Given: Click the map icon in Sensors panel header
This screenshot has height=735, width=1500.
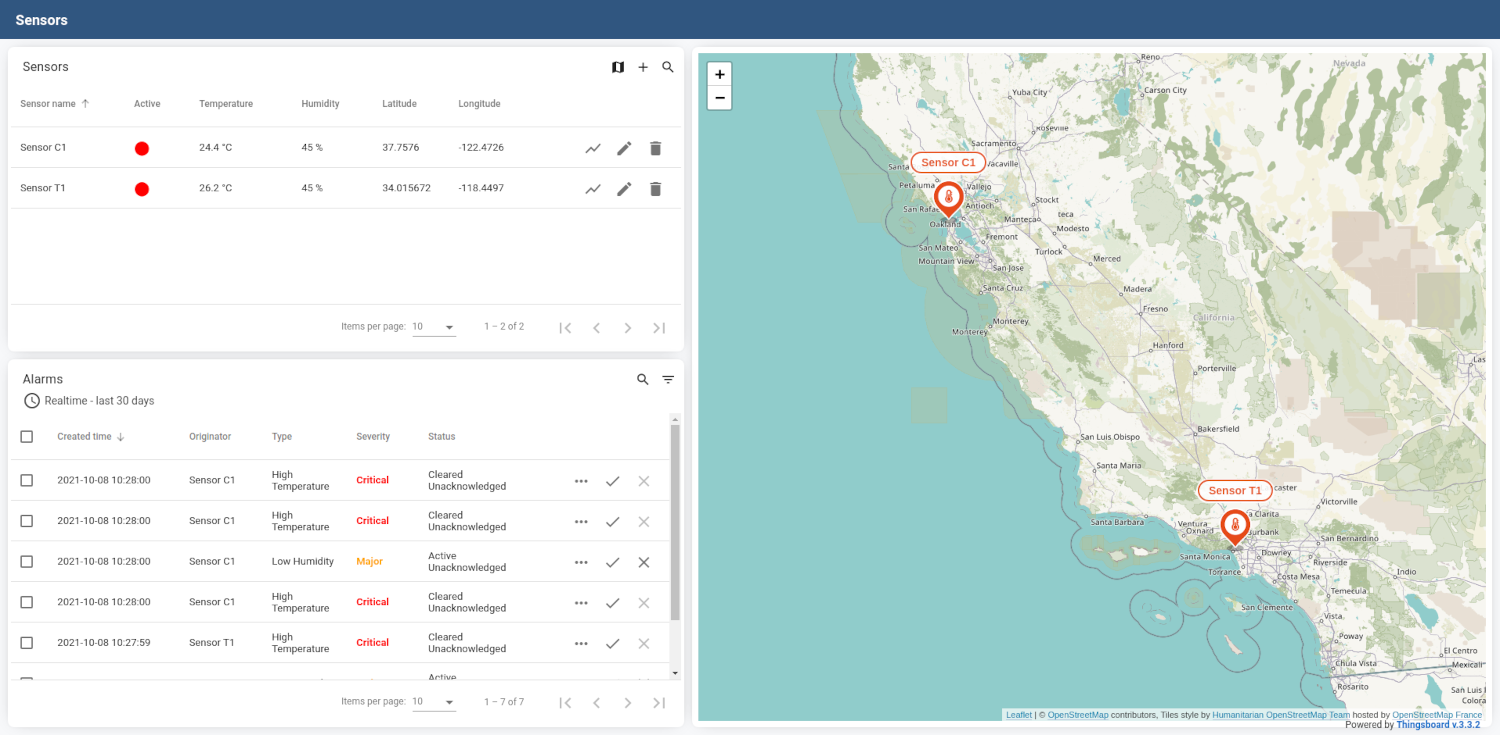Looking at the screenshot, I should (618, 67).
